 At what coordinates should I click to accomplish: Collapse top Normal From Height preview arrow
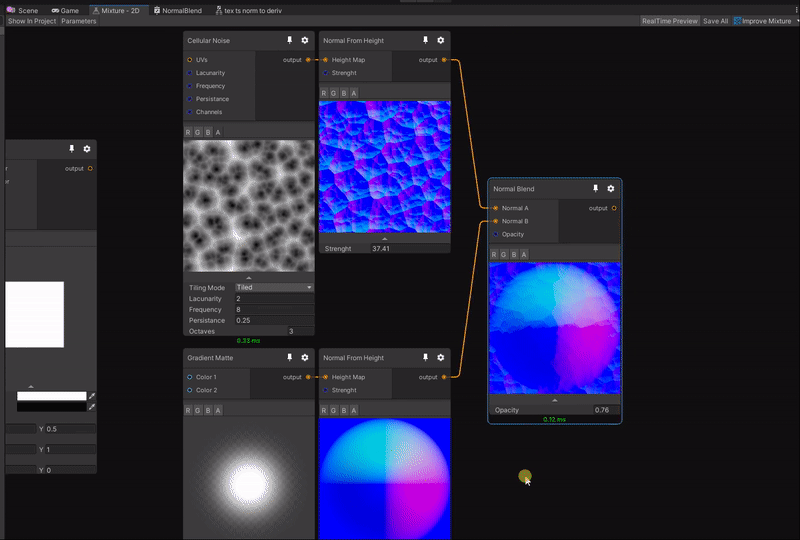pos(385,238)
